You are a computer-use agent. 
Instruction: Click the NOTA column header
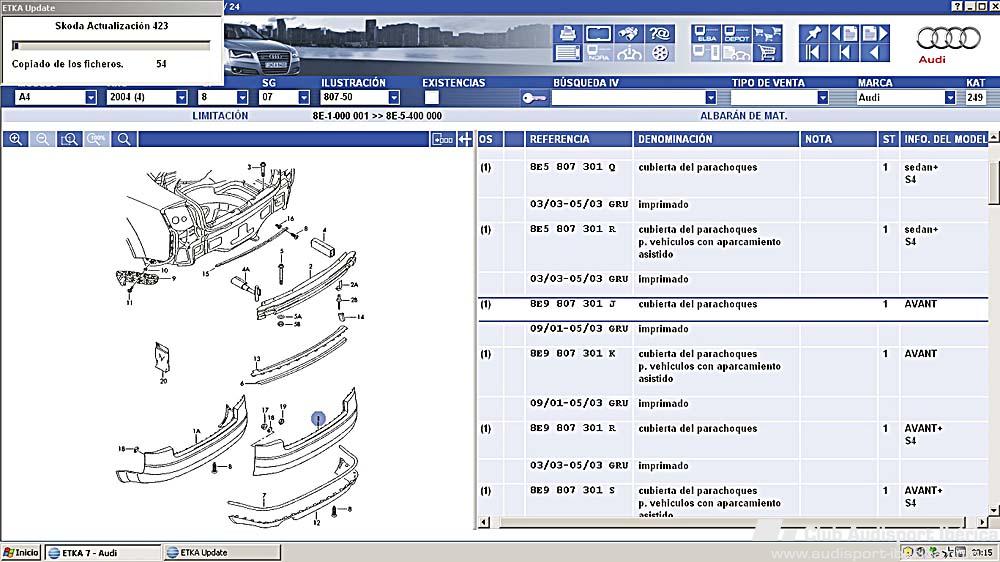839,139
